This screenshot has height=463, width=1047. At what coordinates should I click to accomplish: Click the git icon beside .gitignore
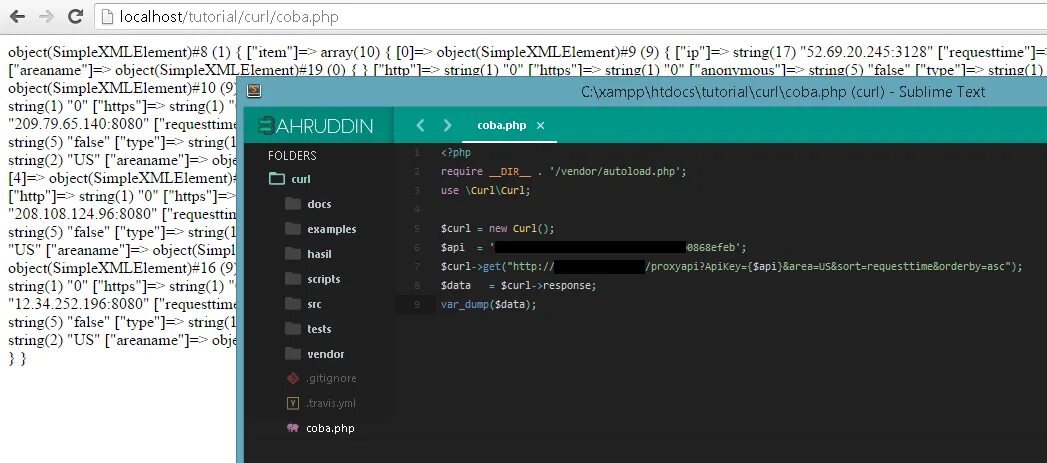[x=292, y=378]
